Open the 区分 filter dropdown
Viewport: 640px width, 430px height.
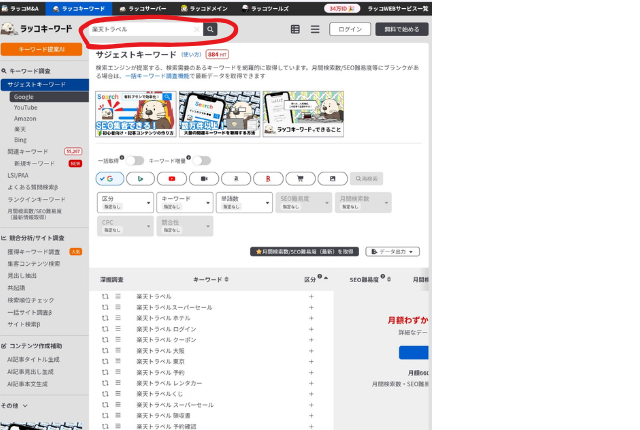(x=124, y=202)
